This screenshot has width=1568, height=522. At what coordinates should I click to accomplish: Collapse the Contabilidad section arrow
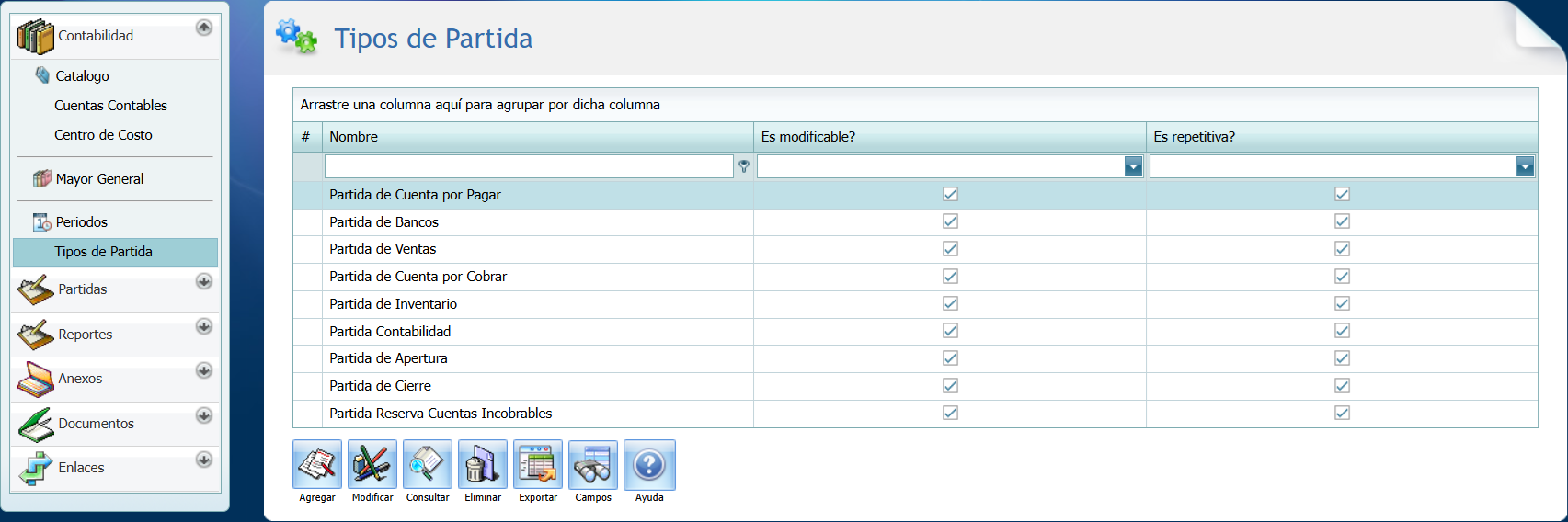click(204, 28)
